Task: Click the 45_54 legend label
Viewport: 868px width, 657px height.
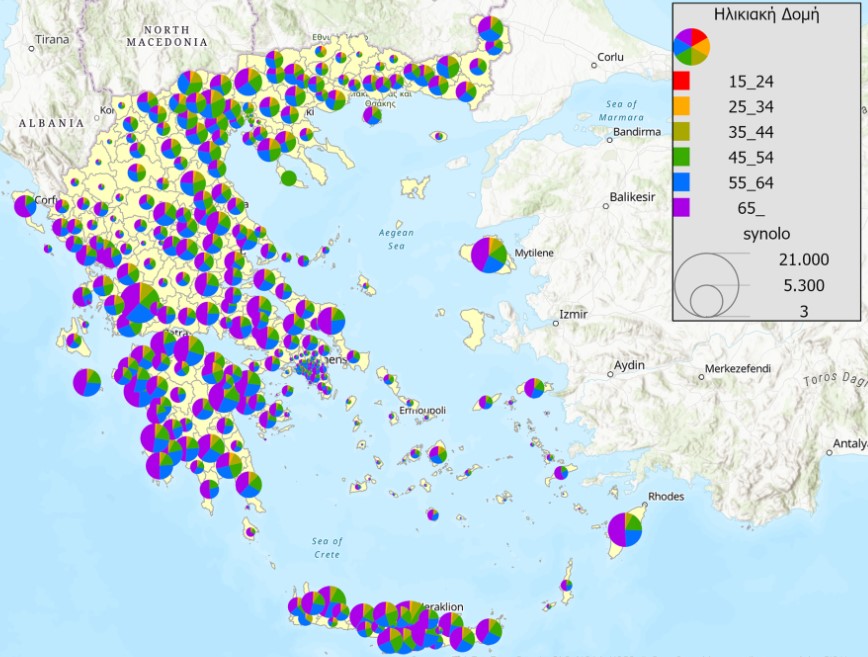Action: pos(751,157)
